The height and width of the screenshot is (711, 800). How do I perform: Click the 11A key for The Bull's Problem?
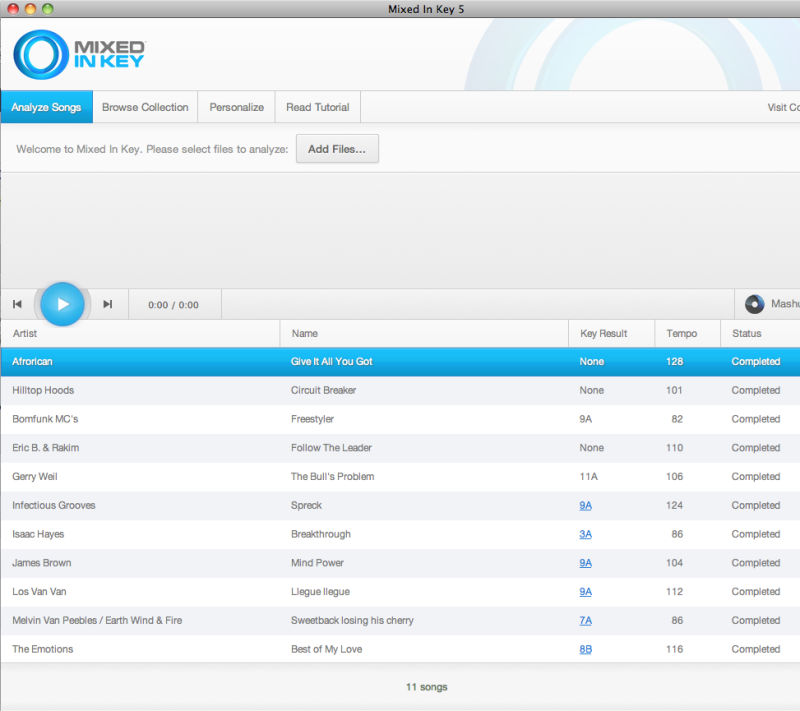tap(588, 477)
